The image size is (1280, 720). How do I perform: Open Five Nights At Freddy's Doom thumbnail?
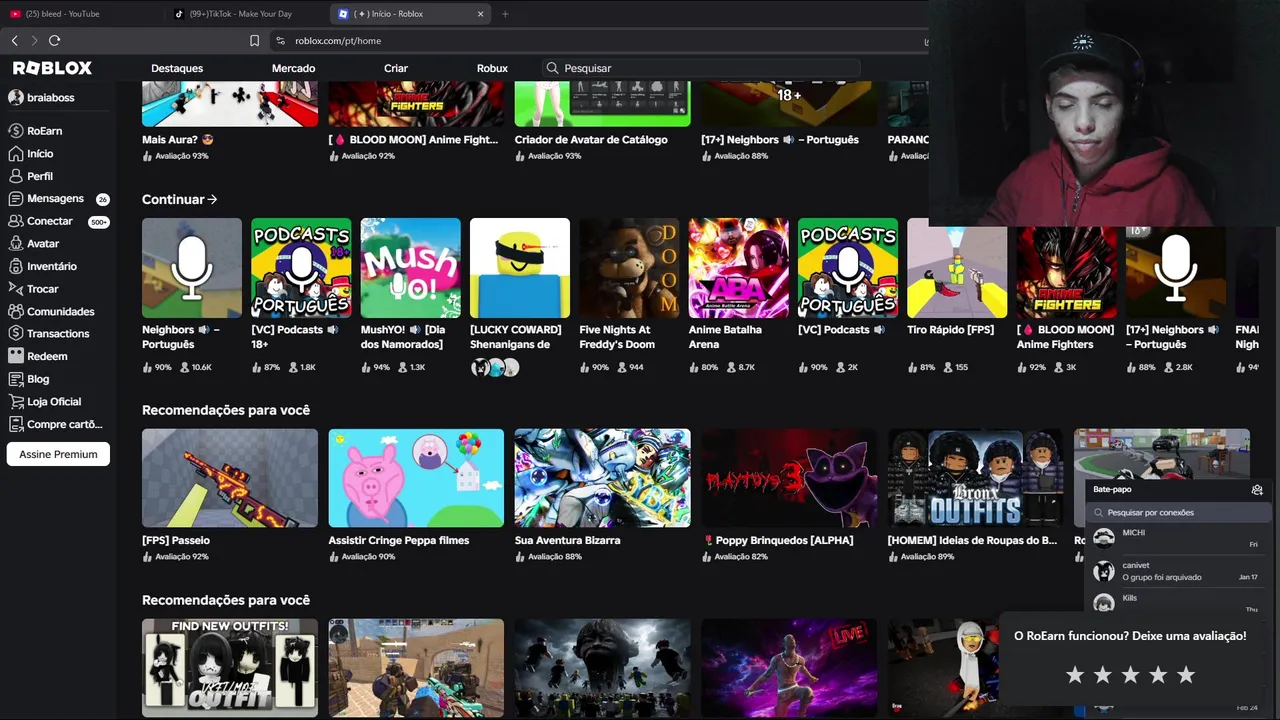(629, 268)
